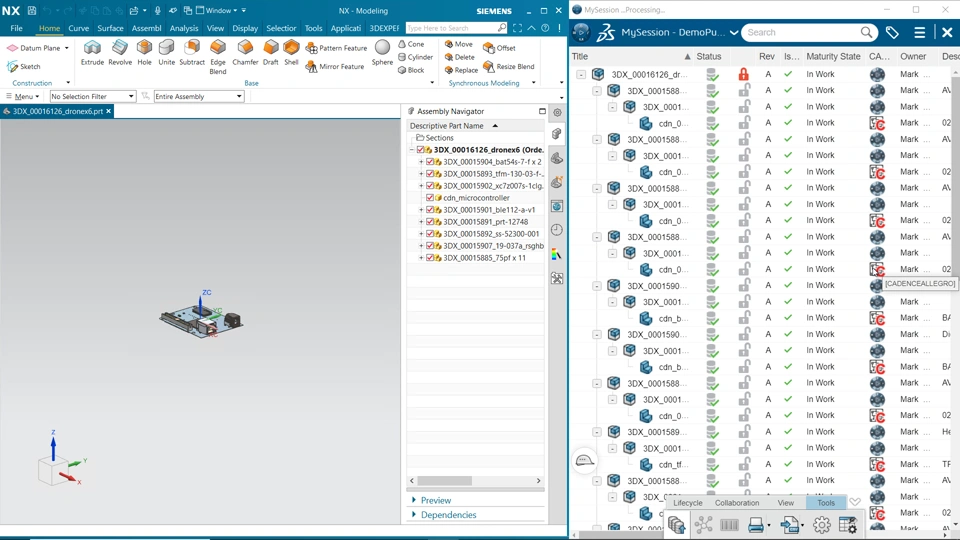Toggle the cdn_microcontroller checkbox

coord(430,198)
